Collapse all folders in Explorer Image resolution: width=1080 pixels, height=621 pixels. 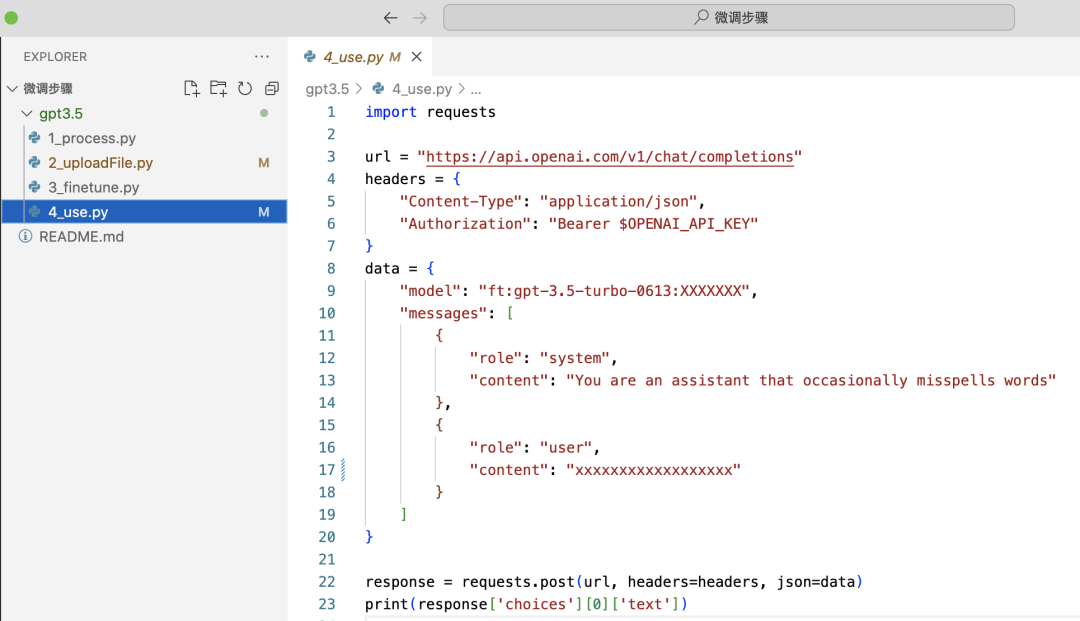(x=272, y=88)
